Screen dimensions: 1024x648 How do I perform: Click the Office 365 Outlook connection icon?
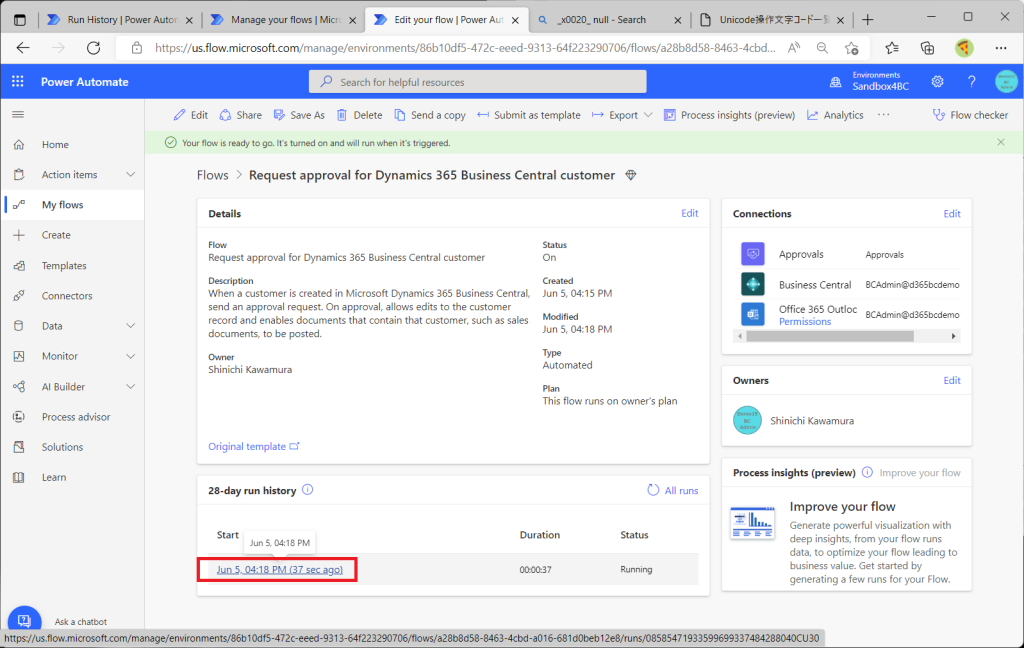point(752,314)
